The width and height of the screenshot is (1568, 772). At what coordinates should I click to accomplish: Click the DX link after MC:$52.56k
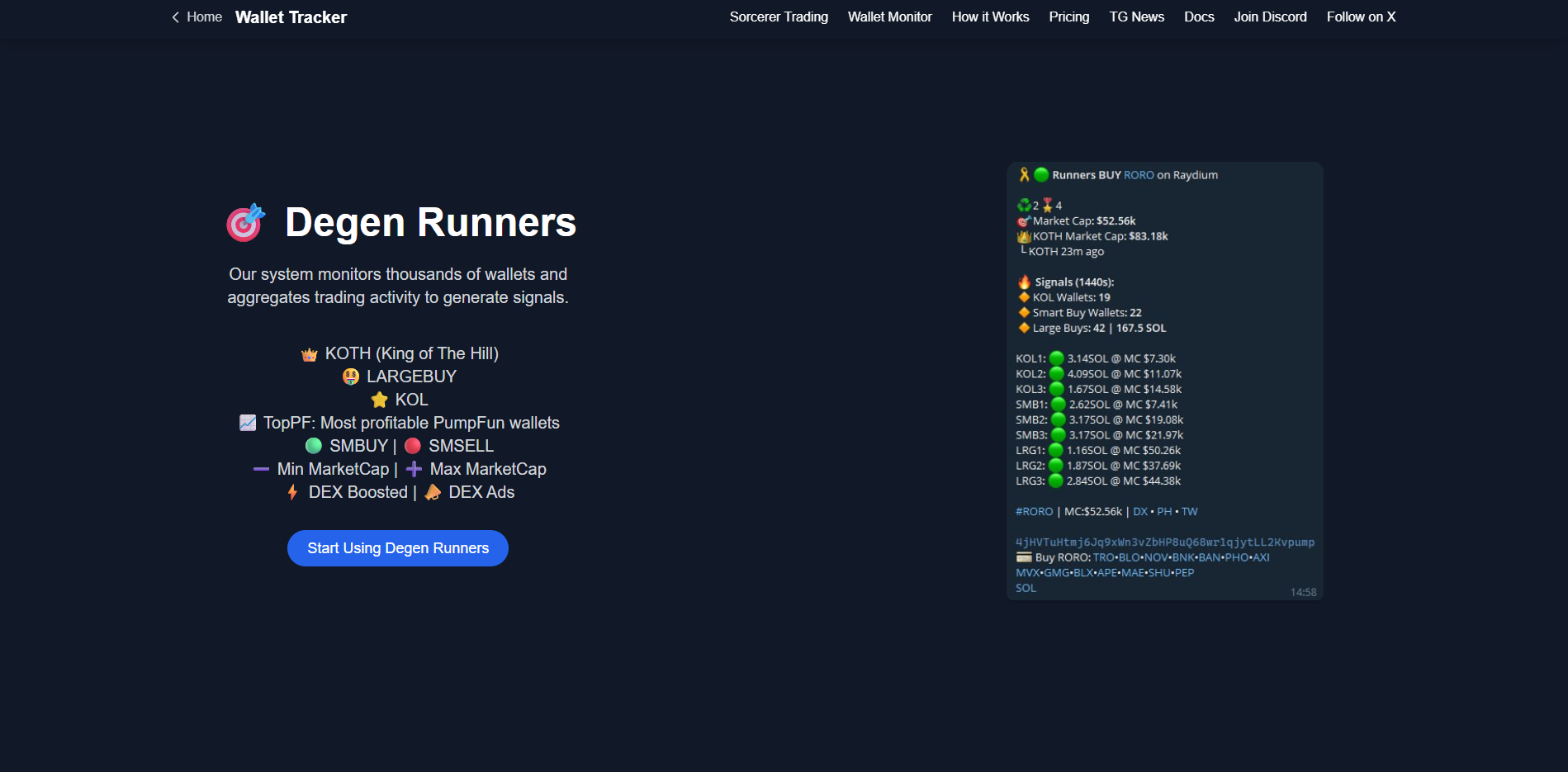(1140, 511)
